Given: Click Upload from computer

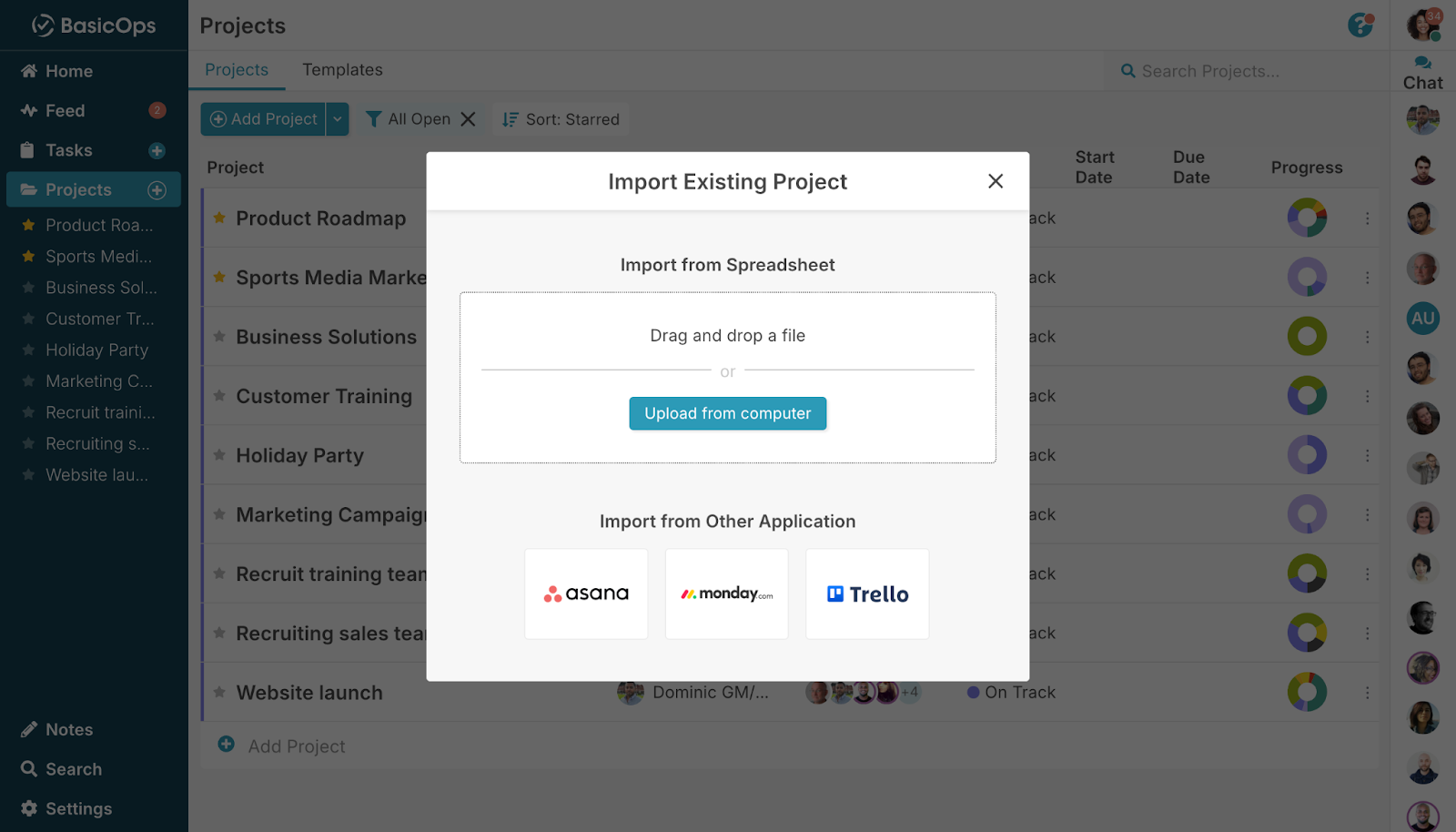Looking at the screenshot, I should [x=727, y=413].
